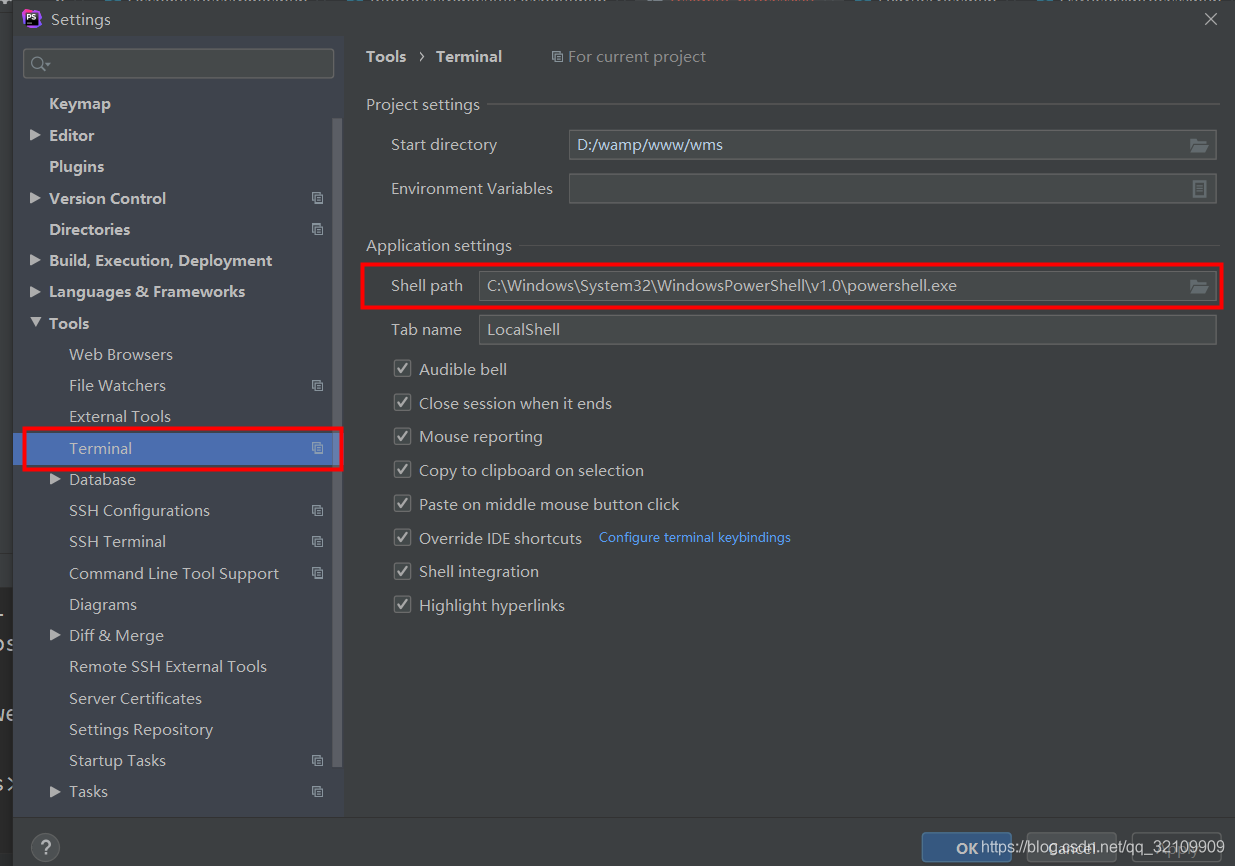
Task: Open Remote SSH External Tools page
Action: pyautogui.click(x=168, y=666)
